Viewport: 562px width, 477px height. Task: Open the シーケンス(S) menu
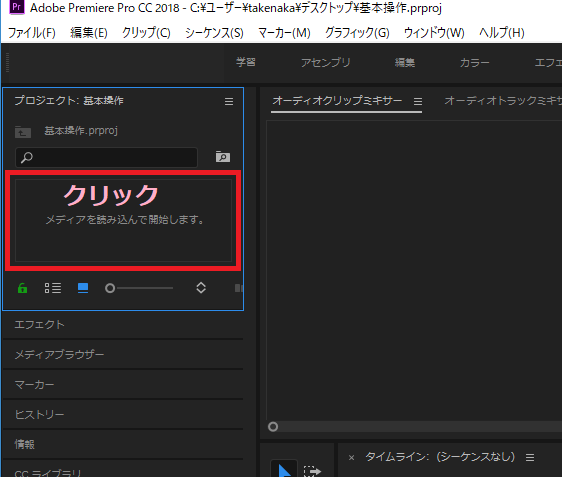click(x=214, y=33)
